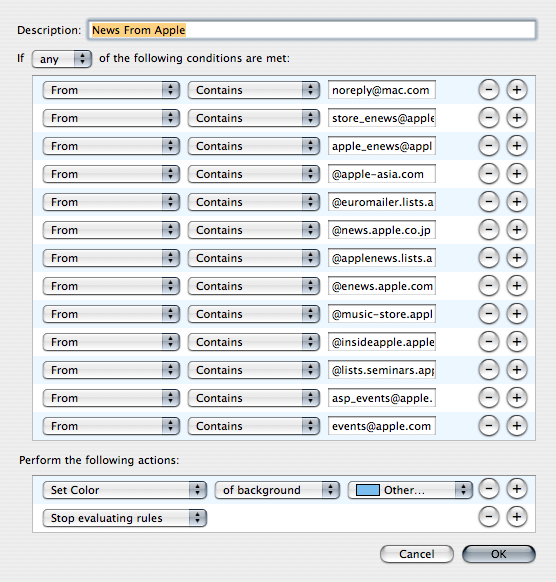This screenshot has height=582, width=556.
Task: Remove the @lists.seminars condition row
Action: (x=489, y=370)
